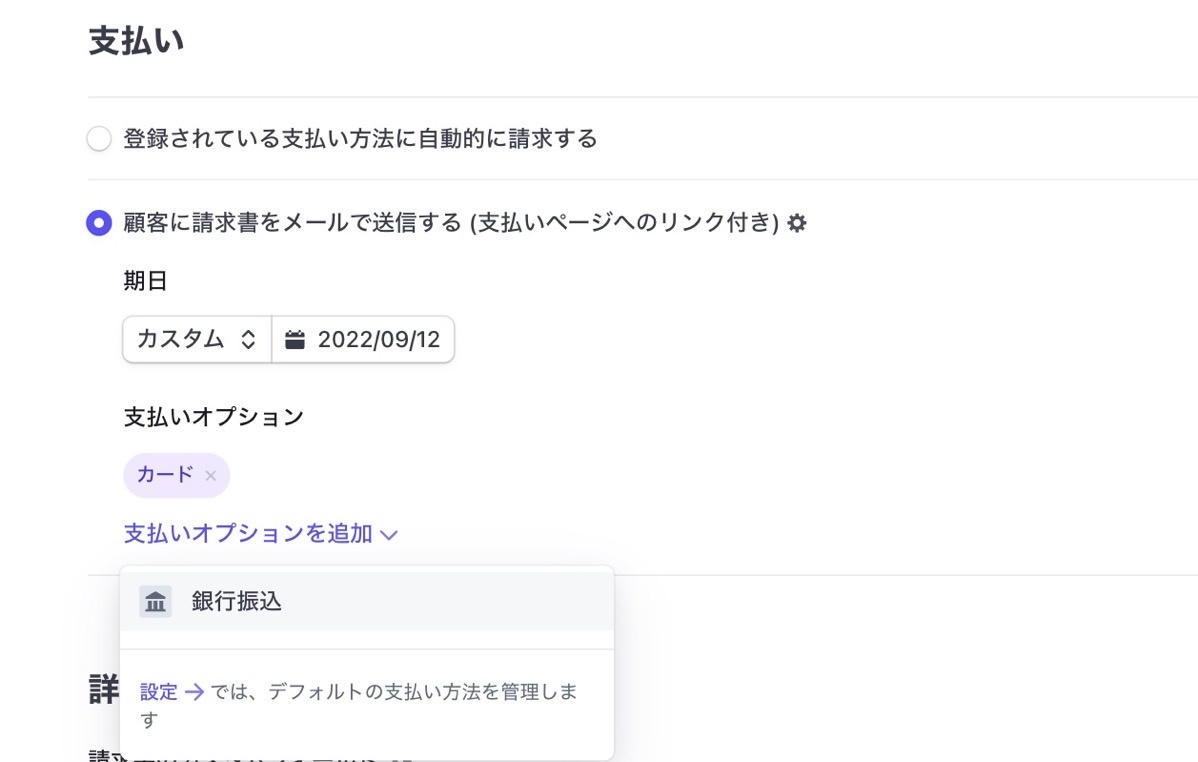Screen dimensions: 1198x762
Task: Click the 2022/09/12 date text
Action: tap(379, 340)
